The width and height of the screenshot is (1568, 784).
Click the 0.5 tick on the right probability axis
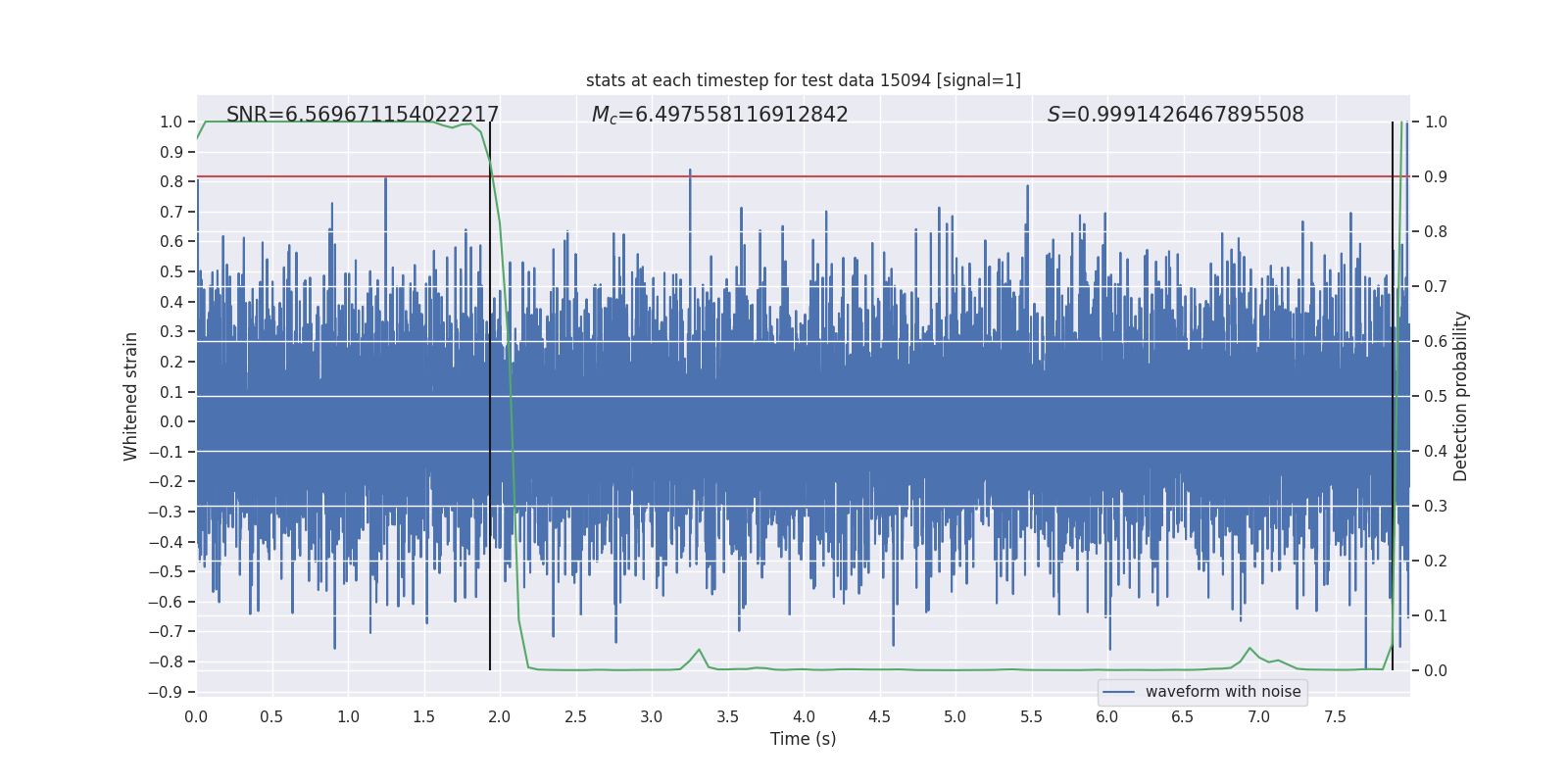click(x=1435, y=397)
